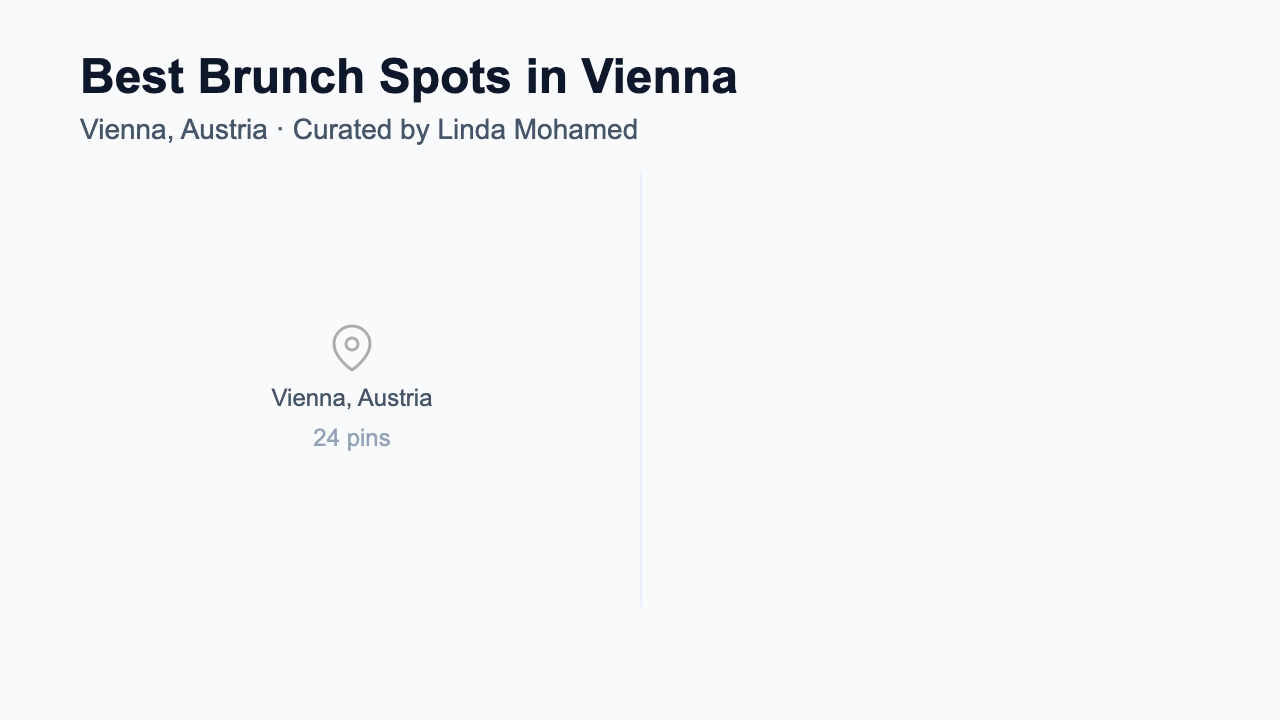Open the Curated by Linda Mohamed credit

click(x=465, y=130)
